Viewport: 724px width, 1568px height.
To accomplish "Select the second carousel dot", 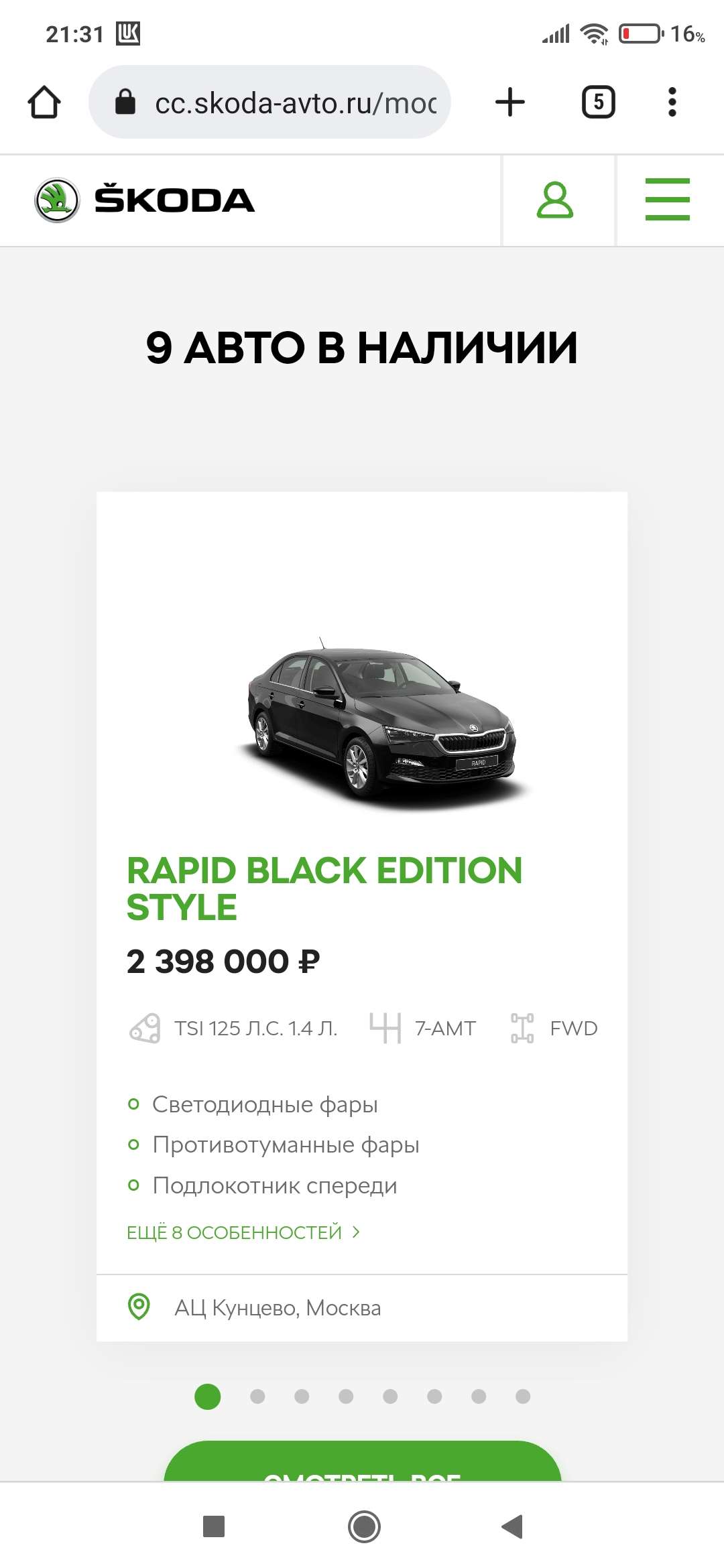I will click(x=257, y=1396).
